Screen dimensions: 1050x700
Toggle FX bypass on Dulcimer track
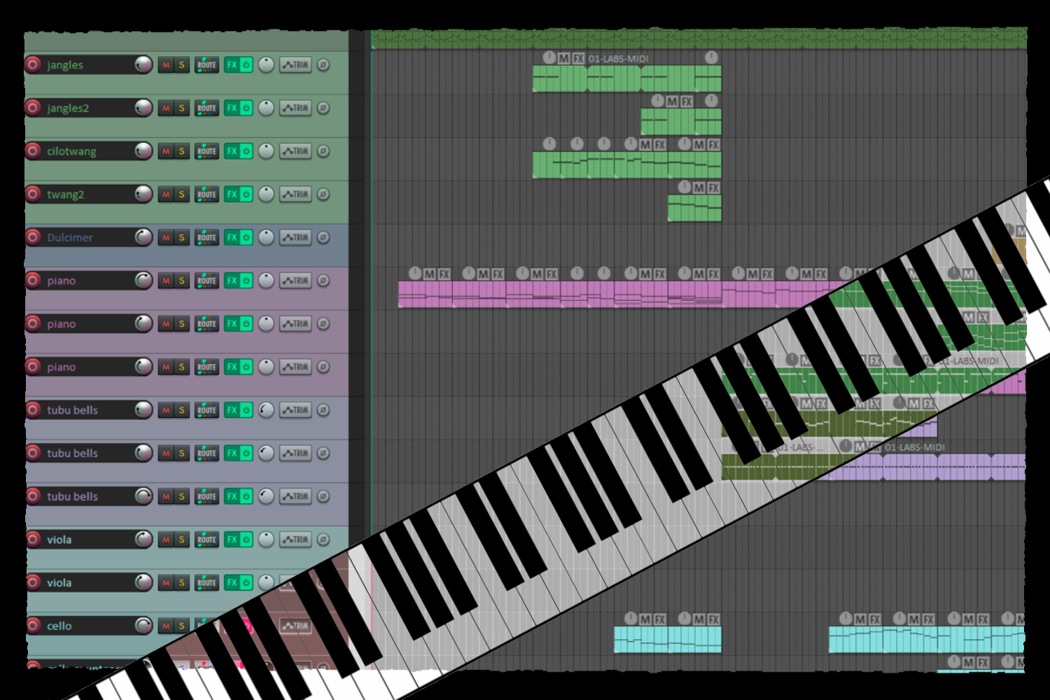246,238
